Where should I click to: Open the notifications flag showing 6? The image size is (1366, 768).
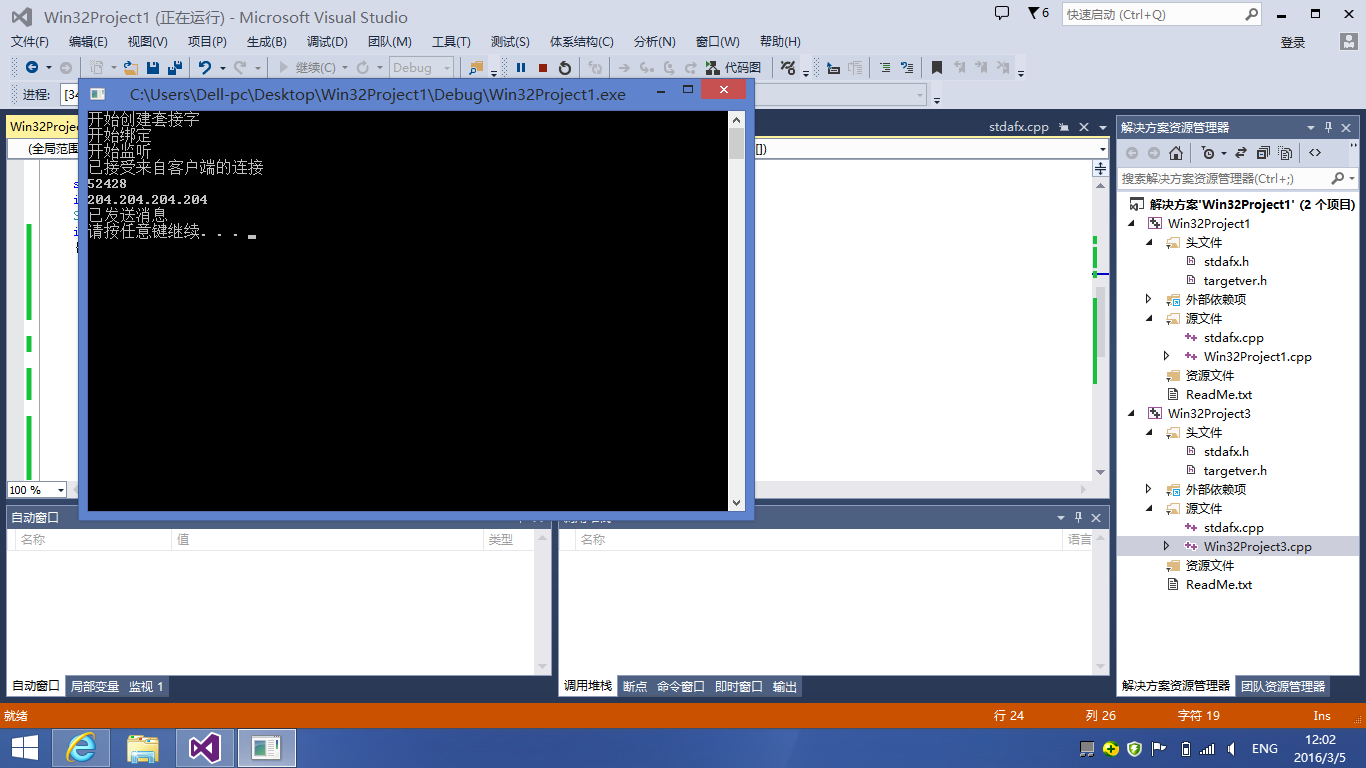pos(1039,14)
